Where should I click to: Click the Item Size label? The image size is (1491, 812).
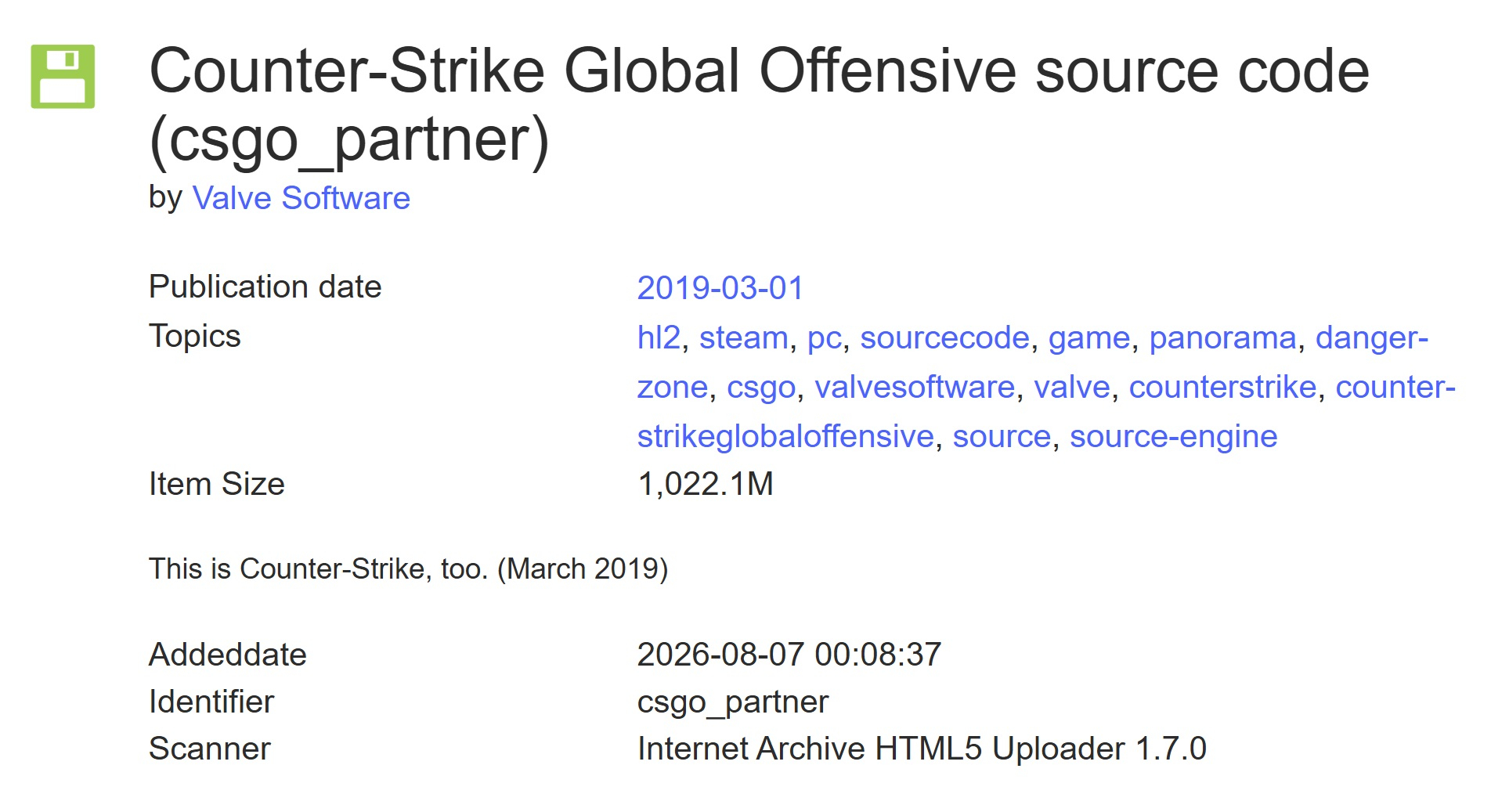(216, 484)
